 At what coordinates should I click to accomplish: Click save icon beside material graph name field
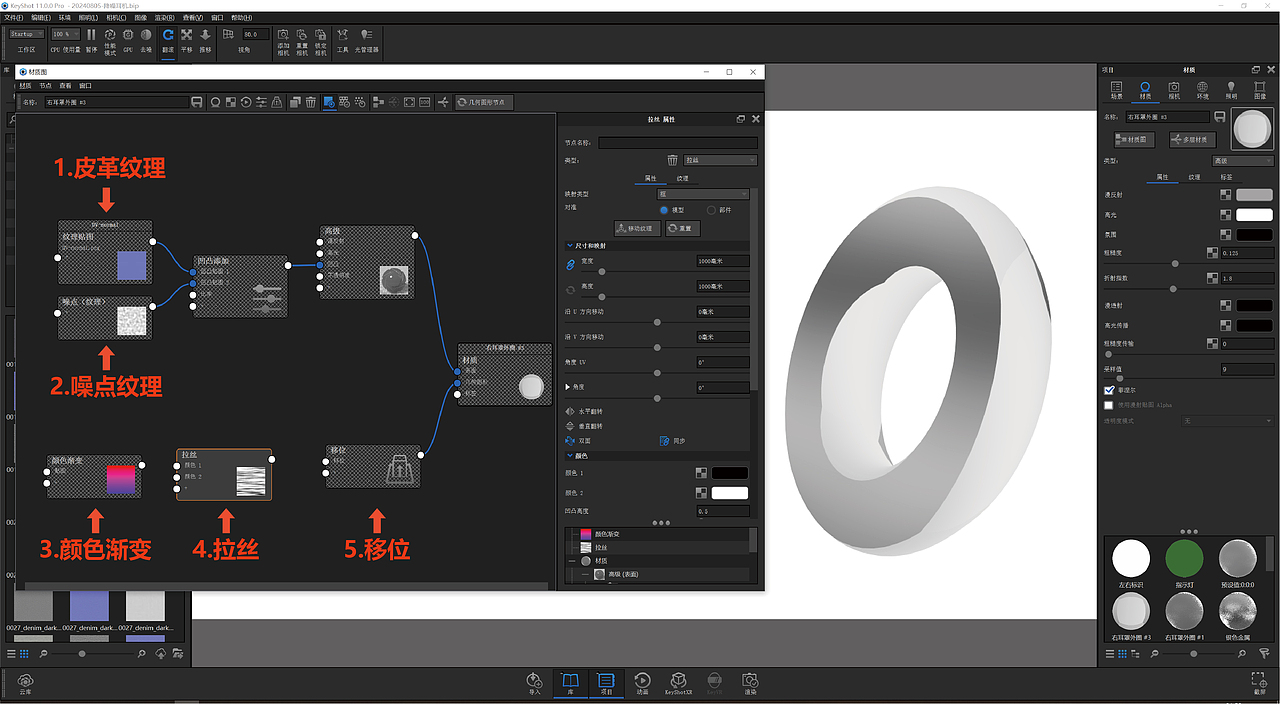tap(197, 102)
